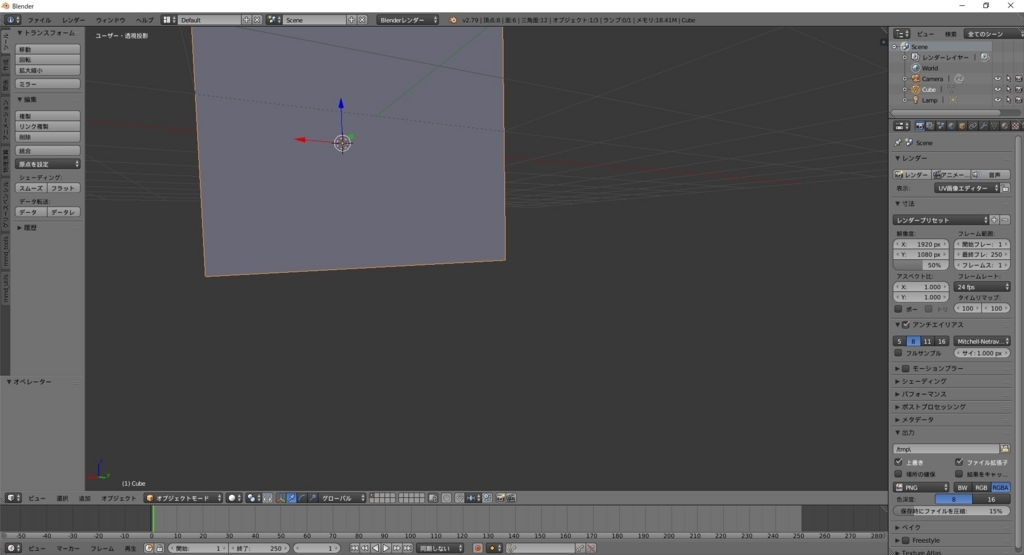The image size is (1024, 555).
Task: Open the mesh data properties tab
Action: [x=994, y=126]
